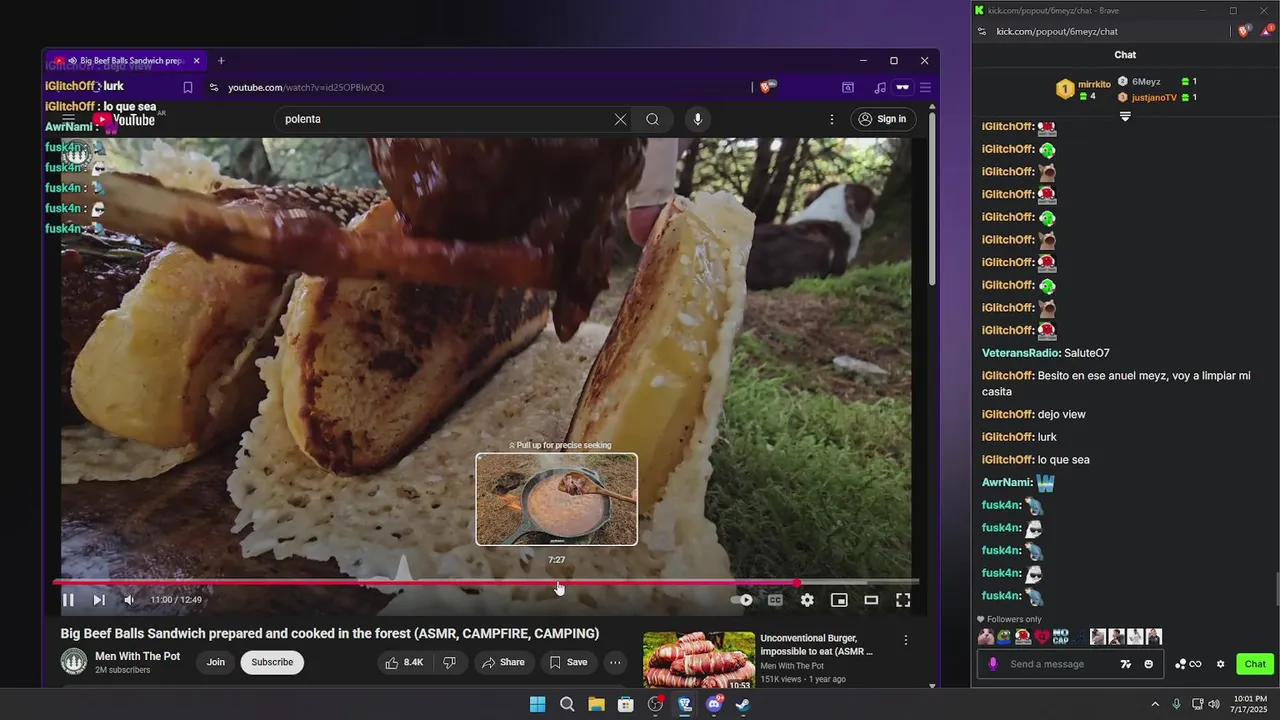The width and height of the screenshot is (1280, 720).
Task: Switch to theater mode view
Action: tap(871, 600)
